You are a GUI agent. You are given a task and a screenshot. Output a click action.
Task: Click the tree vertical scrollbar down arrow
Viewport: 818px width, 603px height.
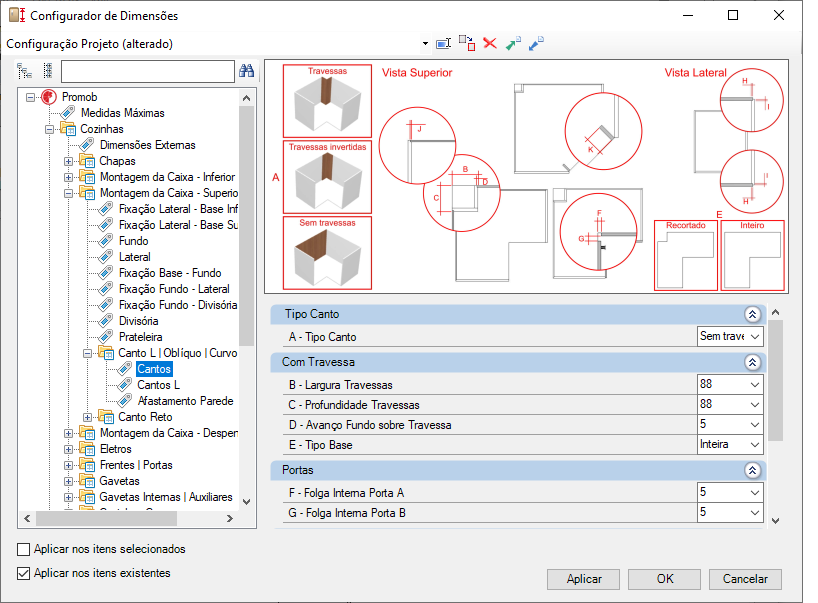click(x=247, y=502)
